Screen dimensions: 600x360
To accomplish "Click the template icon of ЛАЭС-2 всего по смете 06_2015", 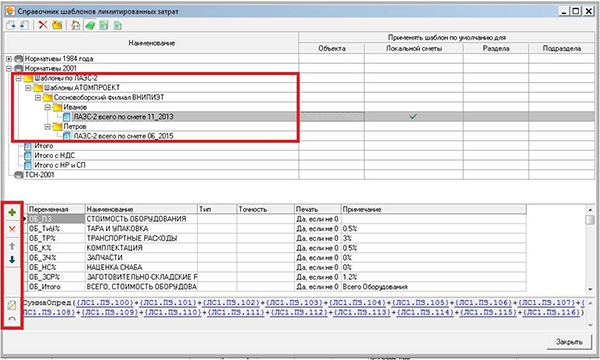I will tap(67, 136).
